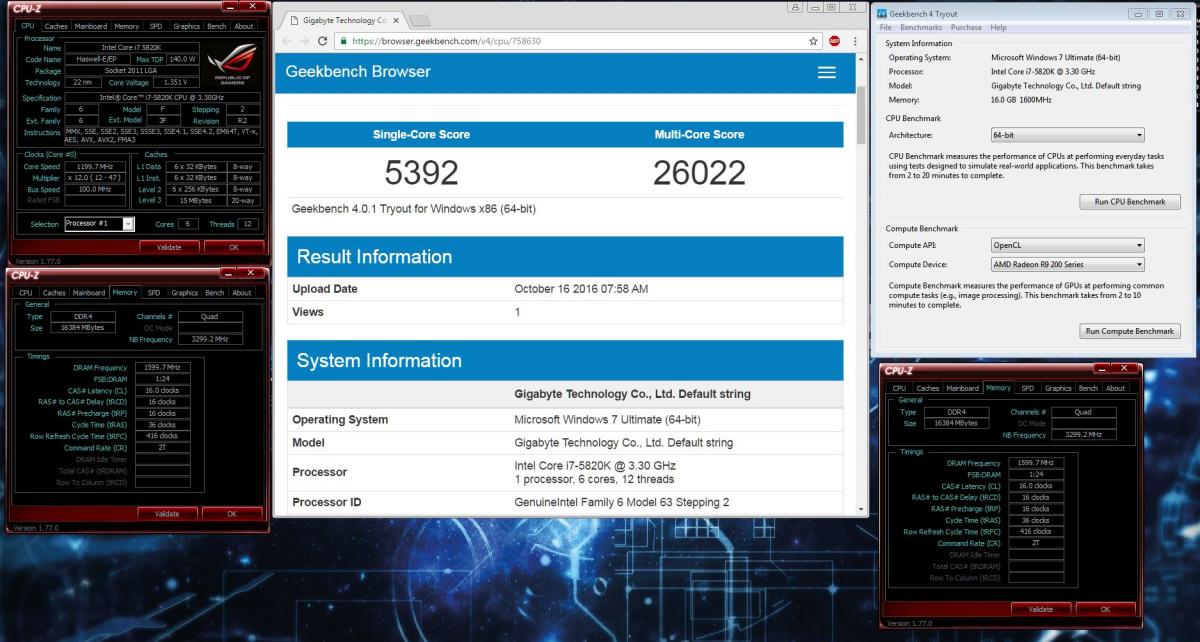Viewport: 1200px width, 642px height.
Task: Click the Geekbench page vertical scrollbar thumb
Action: click(x=862, y=115)
